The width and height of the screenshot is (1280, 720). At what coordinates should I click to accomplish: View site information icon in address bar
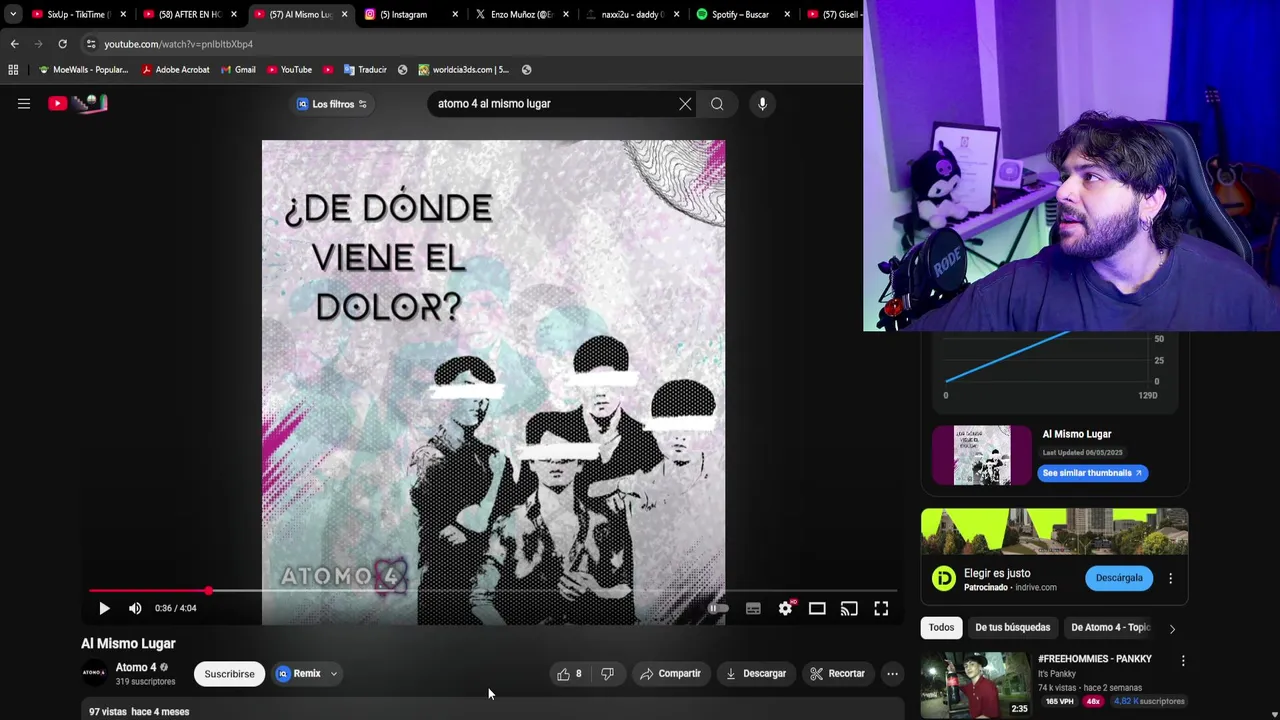tap(91, 44)
